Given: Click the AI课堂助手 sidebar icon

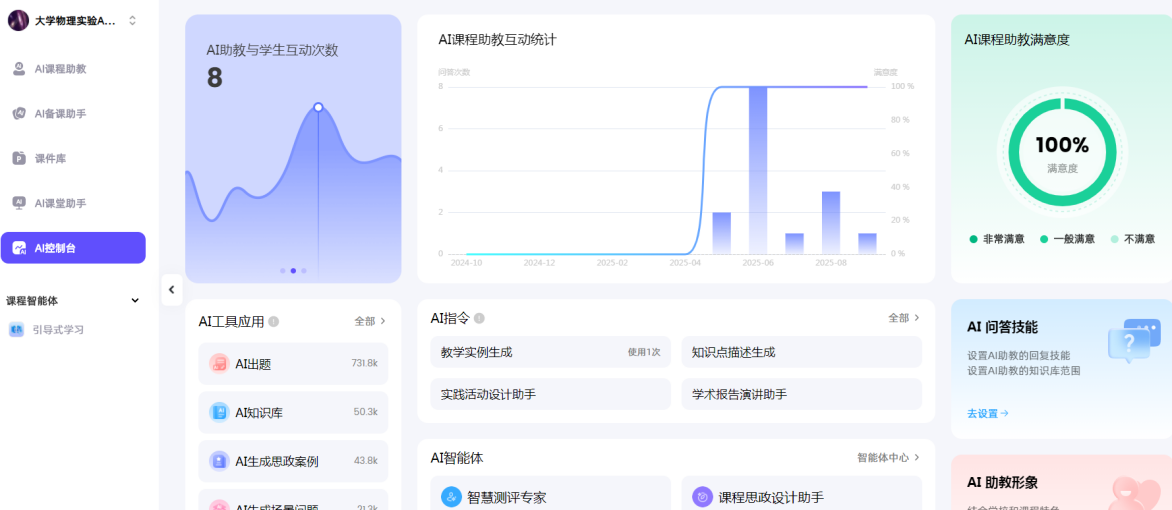Looking at the screenshot, I should pos(19,203).
